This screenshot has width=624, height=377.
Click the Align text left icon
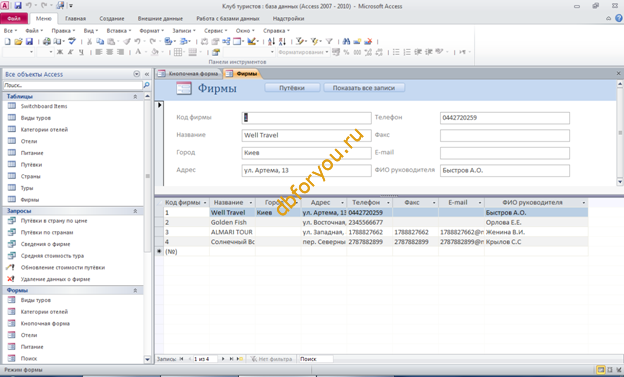tap(99, 52)
